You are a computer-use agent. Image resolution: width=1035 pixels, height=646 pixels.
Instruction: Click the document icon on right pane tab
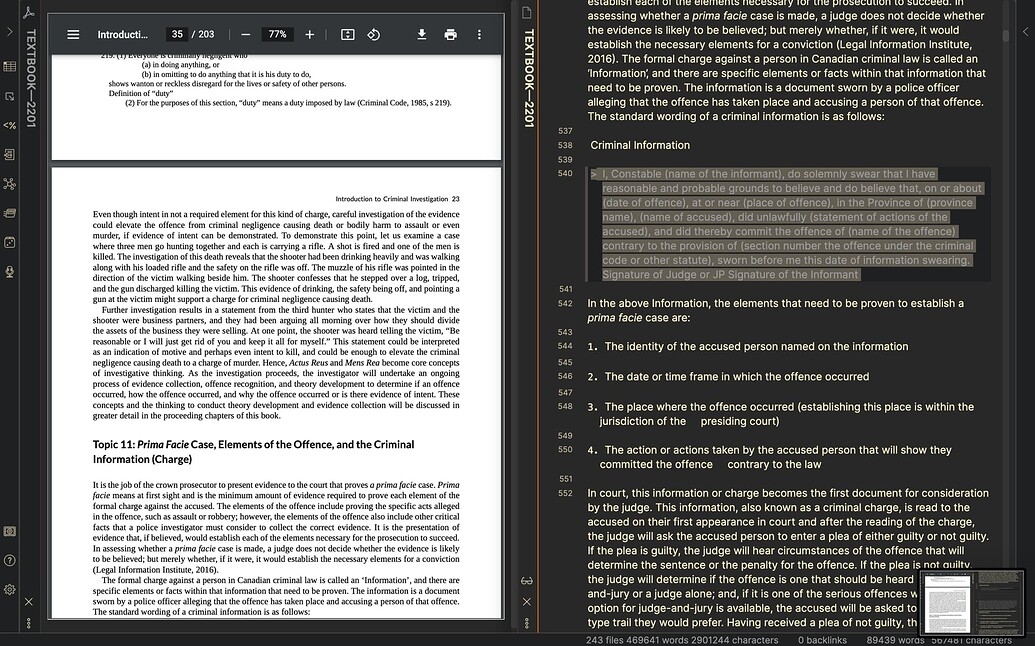[527, 13]
